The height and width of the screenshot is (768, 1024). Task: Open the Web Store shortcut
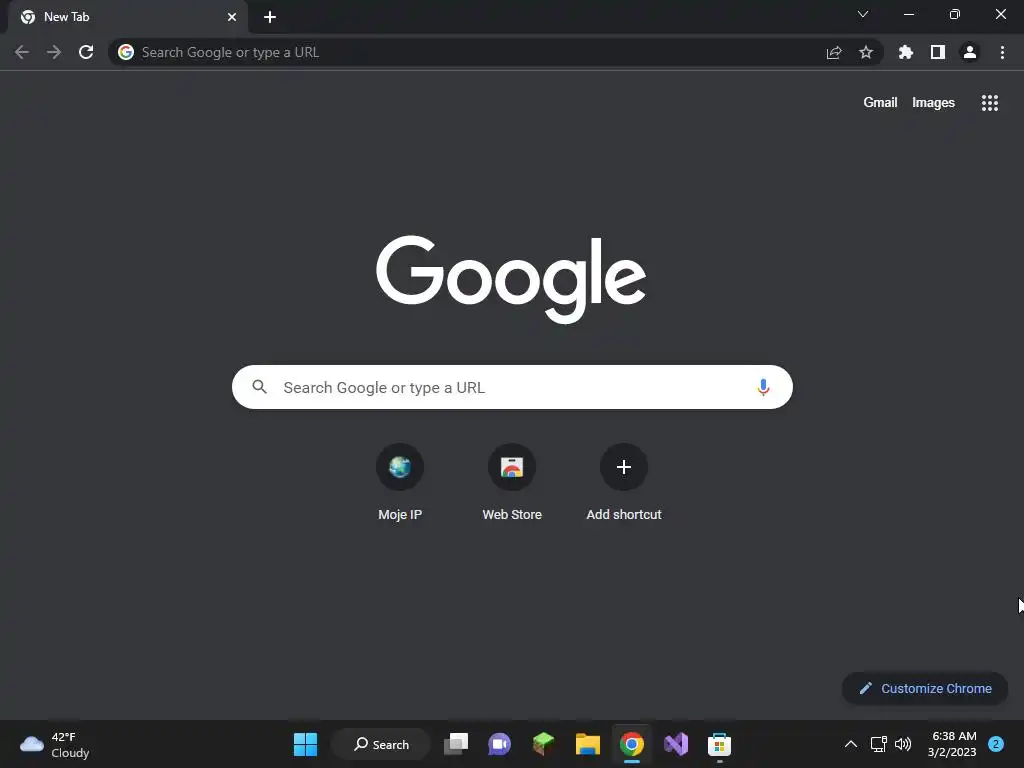[512, 482]
